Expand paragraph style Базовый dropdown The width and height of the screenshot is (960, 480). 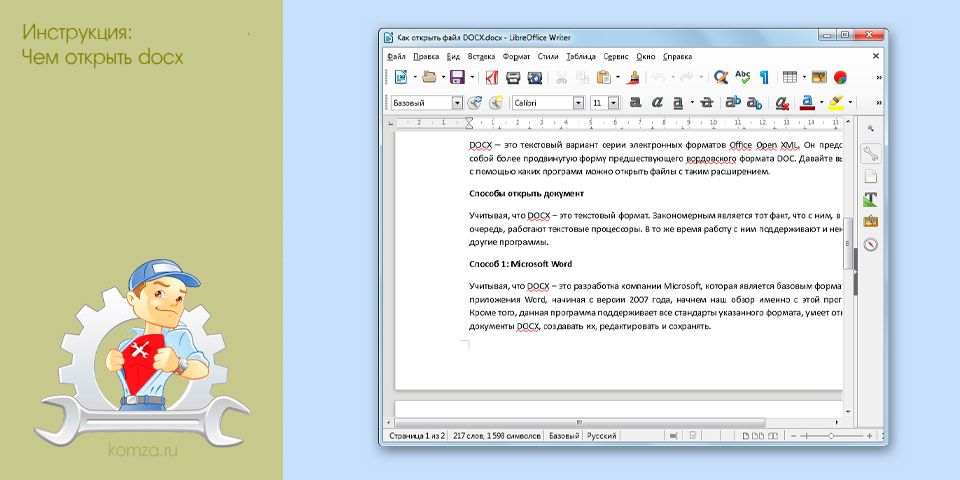(457, 103)
